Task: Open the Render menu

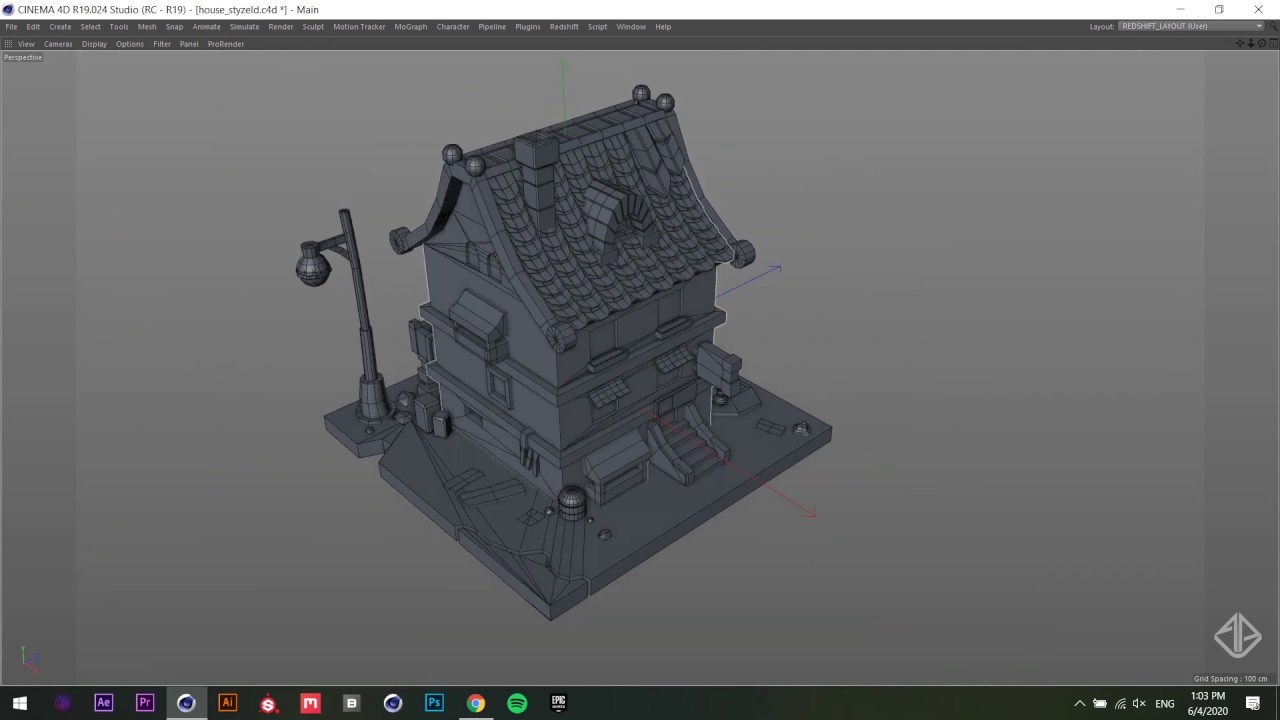Action: pos(281,27)
